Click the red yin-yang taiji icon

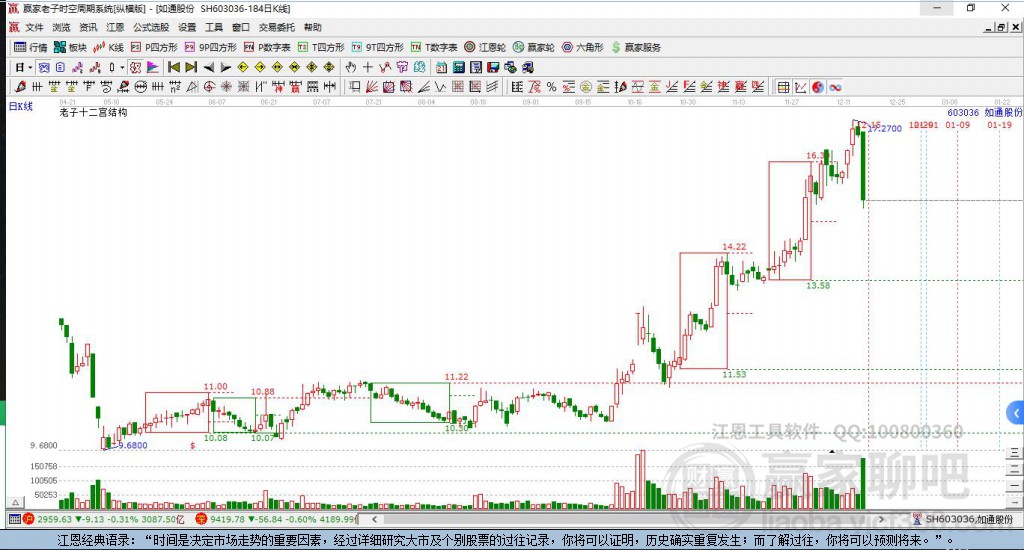[818, 88]
